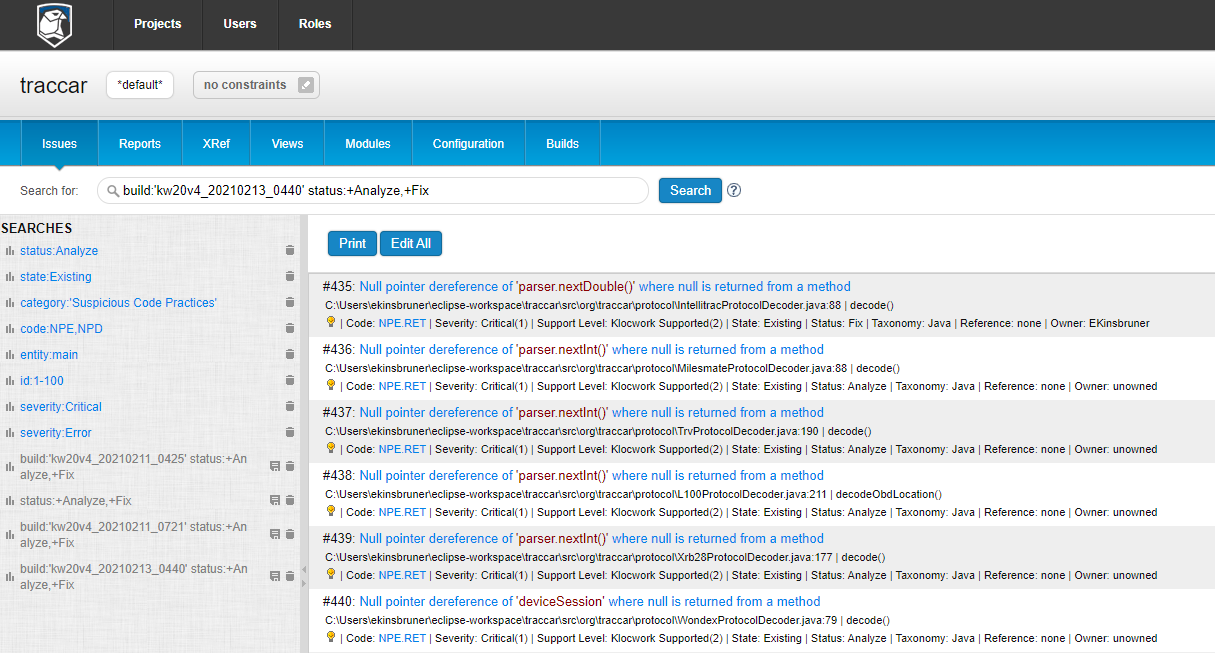1215x653 pixels.
Task: Switch to the Reports tab
Action: (140, 144)
